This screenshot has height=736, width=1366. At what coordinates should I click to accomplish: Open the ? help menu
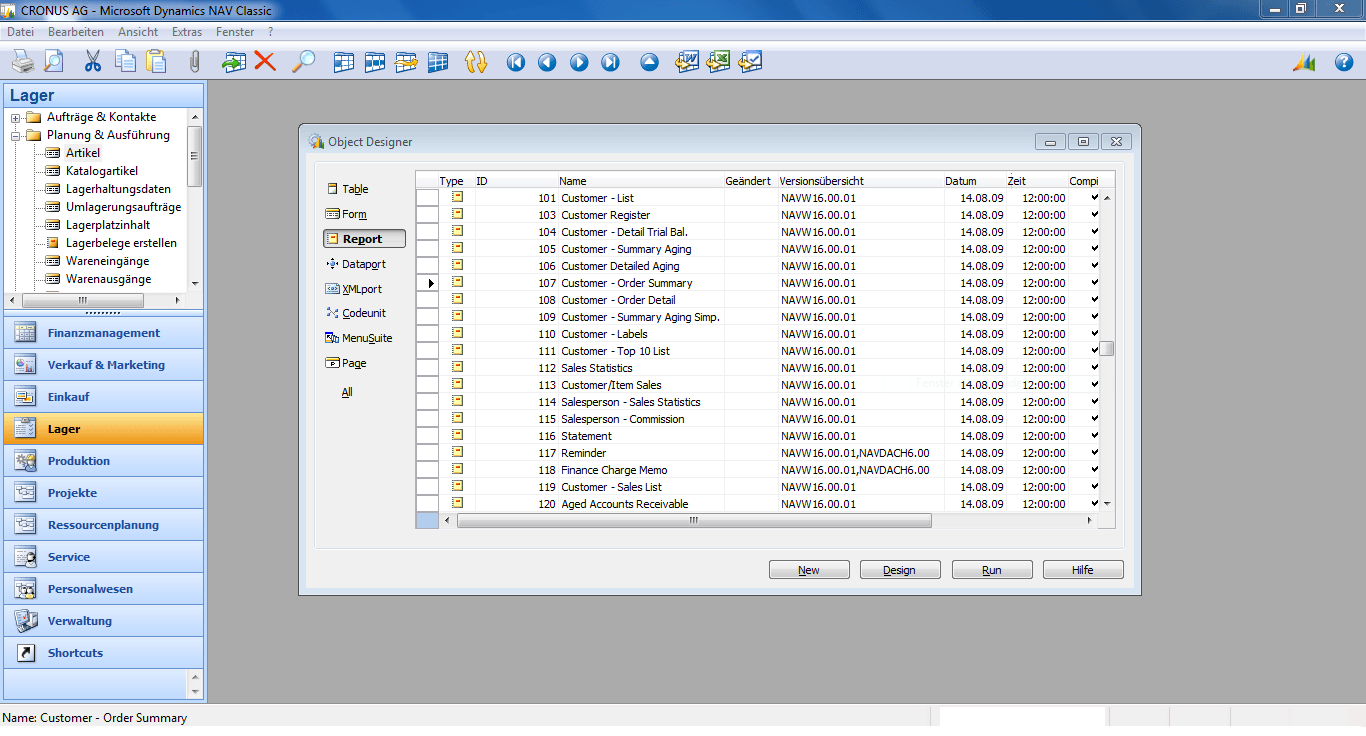[x=270, y=32]
